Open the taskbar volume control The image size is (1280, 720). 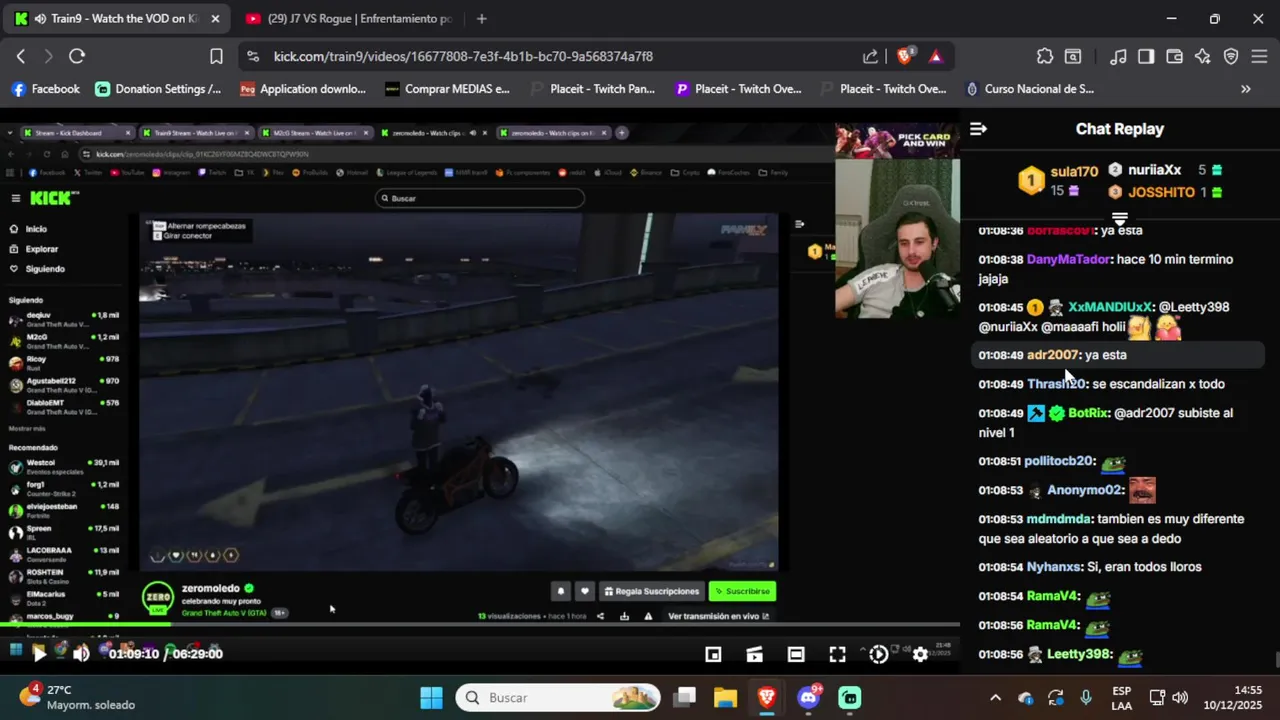1180,697
